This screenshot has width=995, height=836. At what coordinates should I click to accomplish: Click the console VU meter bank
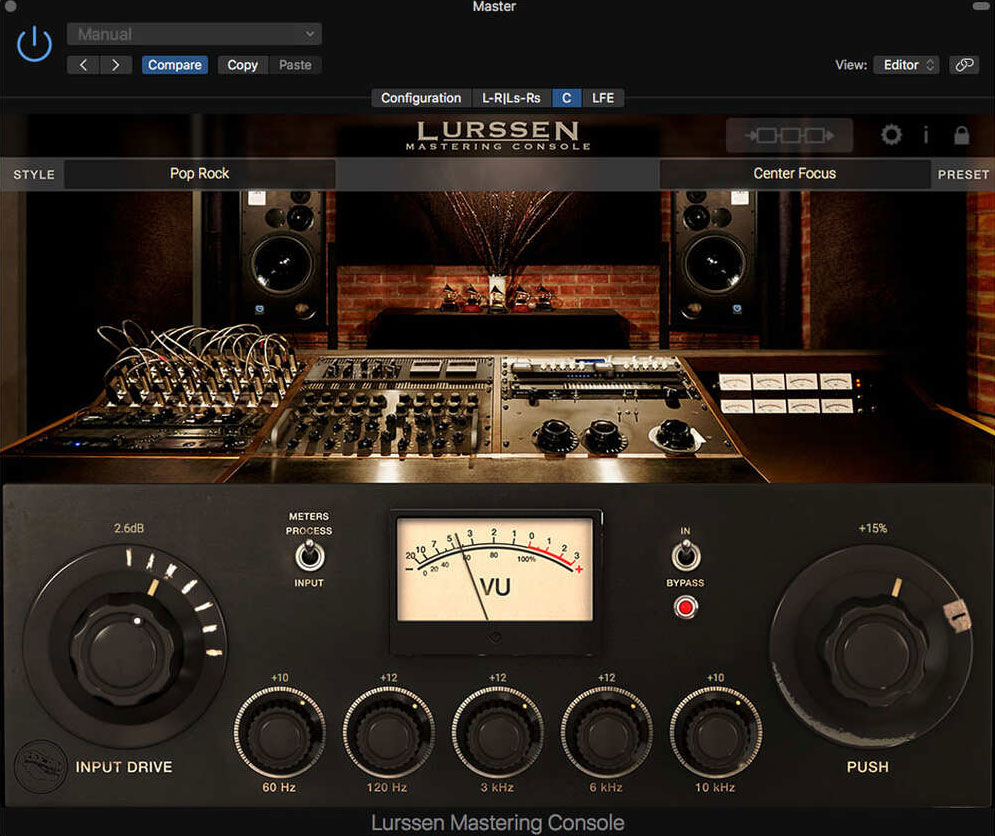(786, 394)
